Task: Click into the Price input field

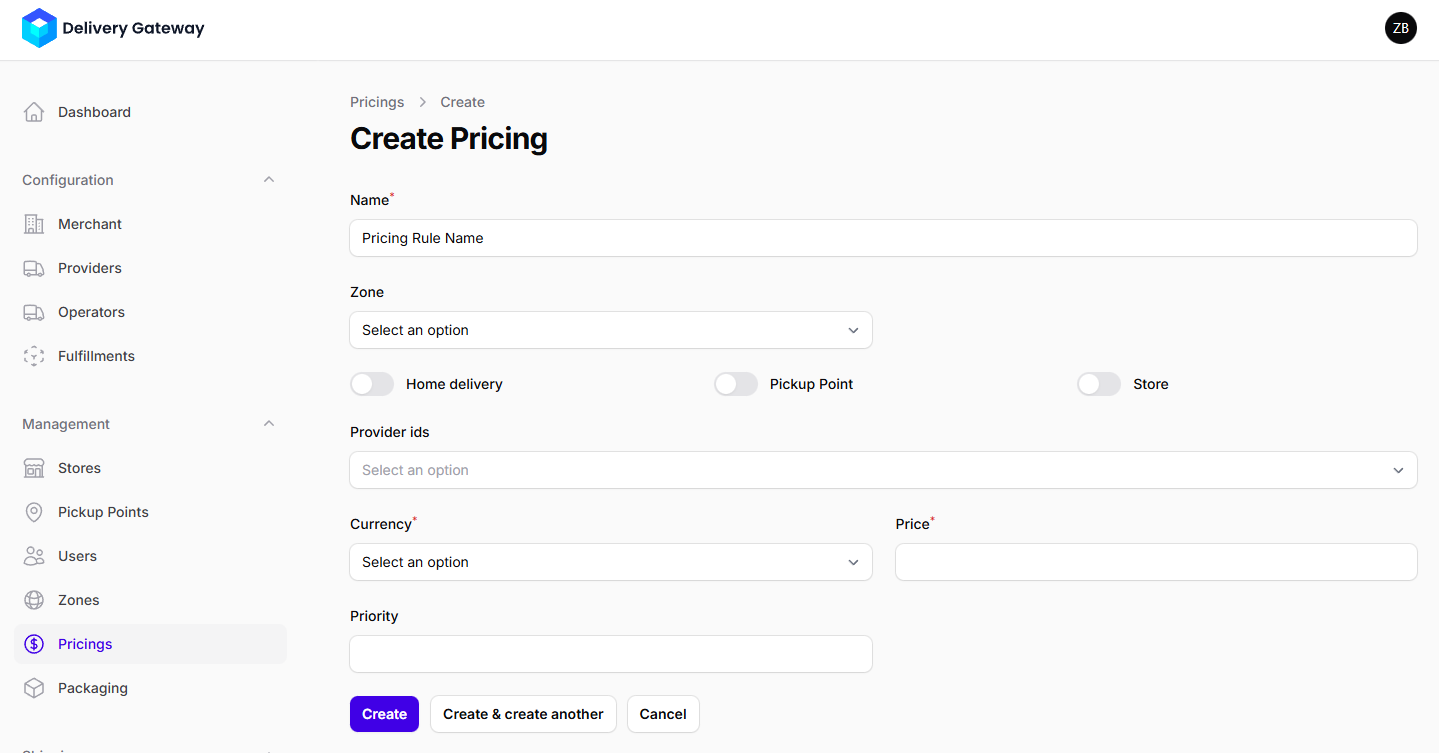Action: coord(1155,562)
